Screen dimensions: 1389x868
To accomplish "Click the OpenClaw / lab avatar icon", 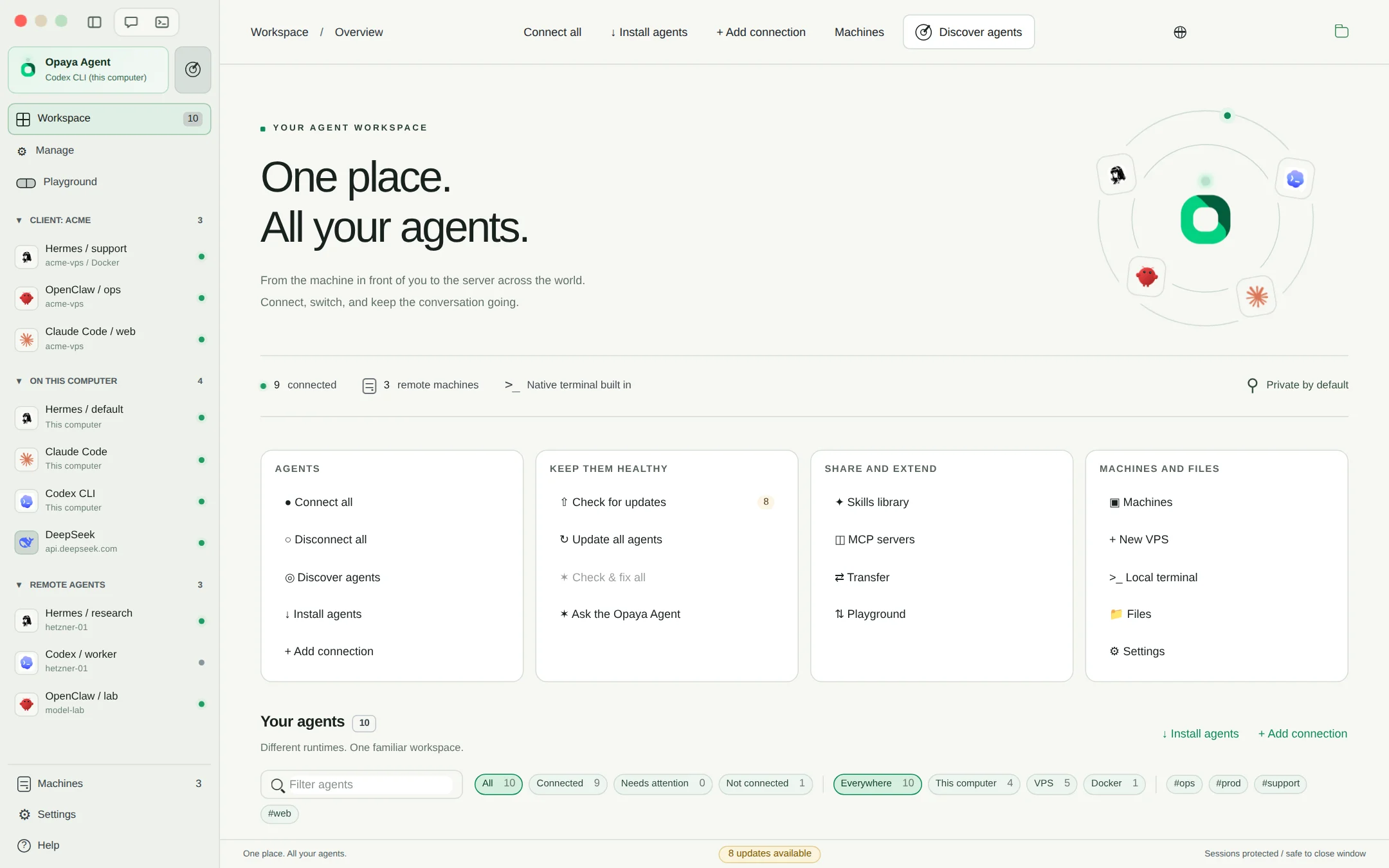I will pos(26,704).
